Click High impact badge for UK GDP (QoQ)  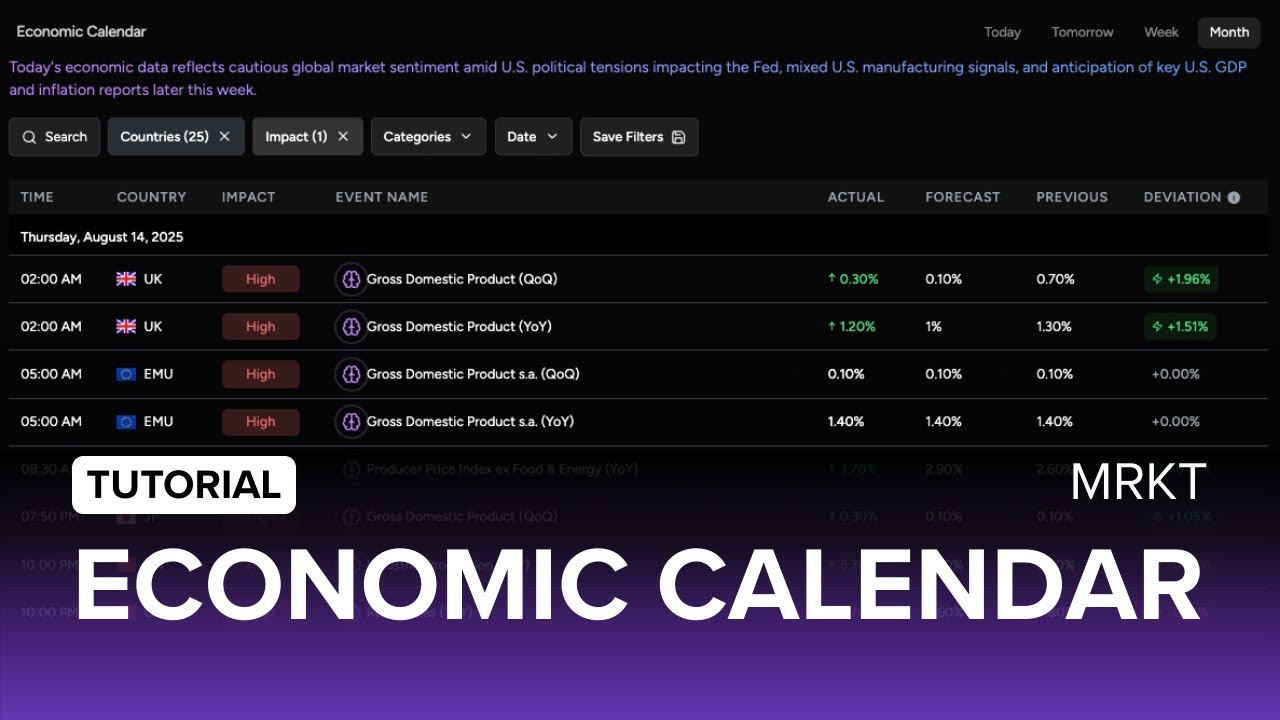pos(260,279)
